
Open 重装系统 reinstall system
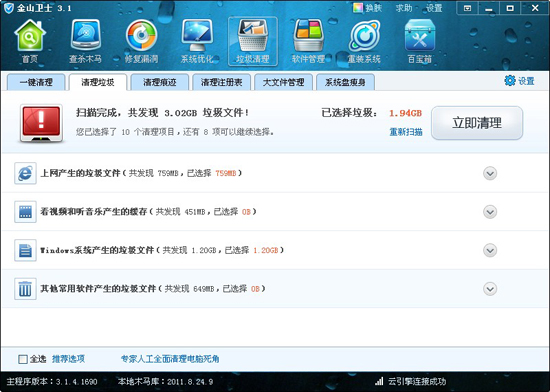364,41
